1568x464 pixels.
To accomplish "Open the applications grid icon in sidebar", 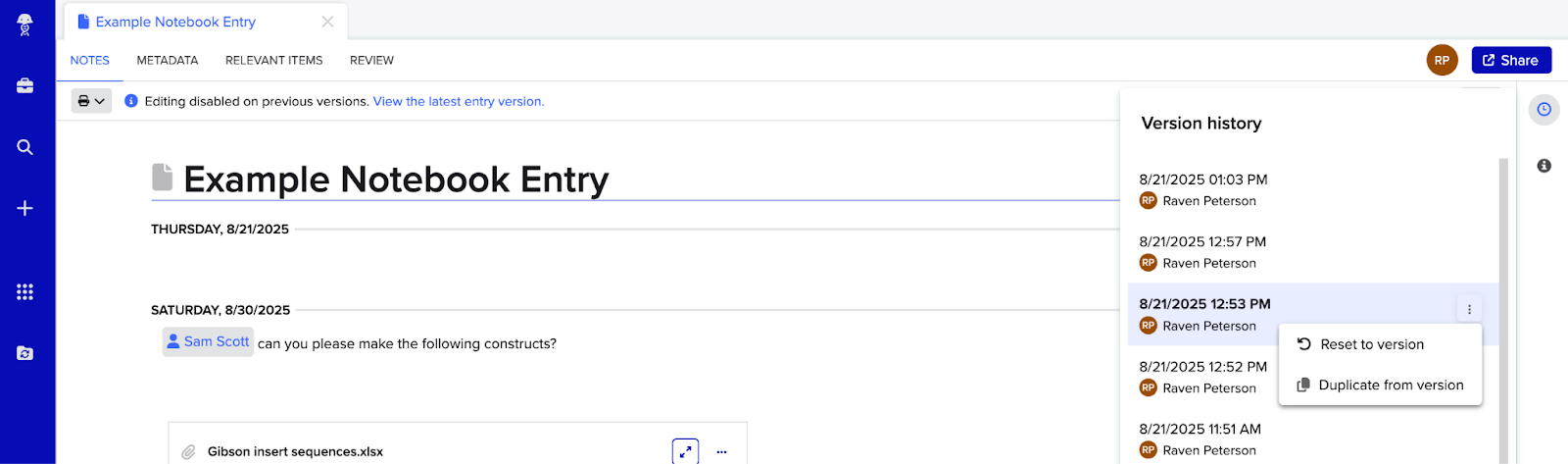I will pyautogui.click(x=25, y=292).
